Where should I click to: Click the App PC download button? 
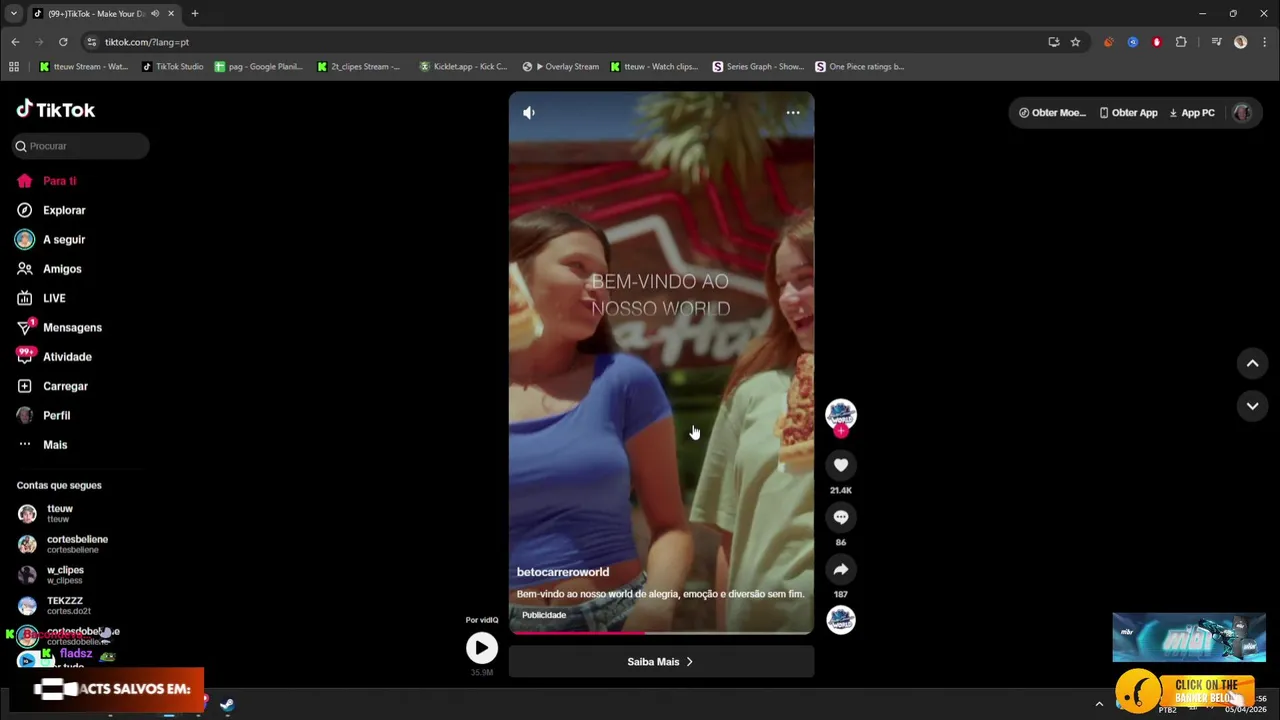pyautogui.click(x=1192, y=113)
